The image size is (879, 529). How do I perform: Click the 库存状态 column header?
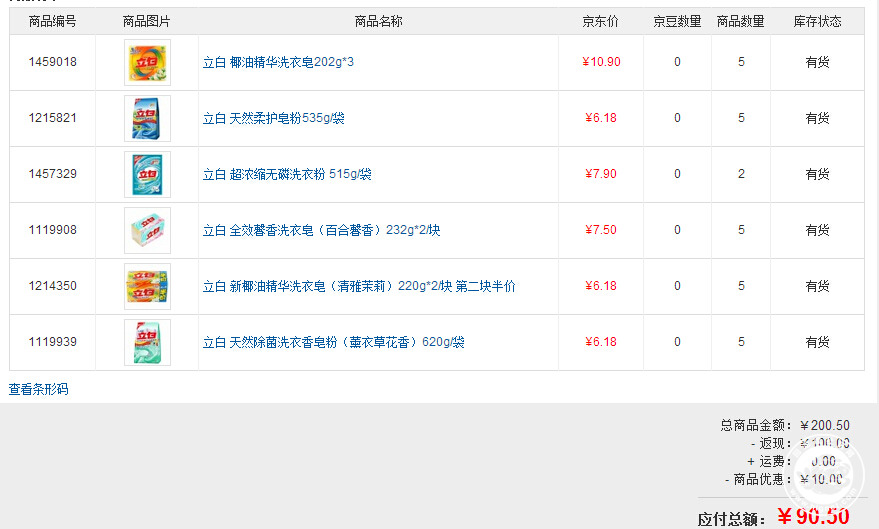coord(817,21)
